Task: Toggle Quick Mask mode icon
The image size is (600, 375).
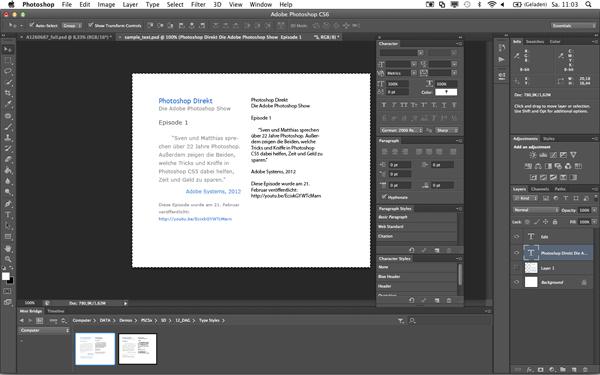Action: [x=8, y=291]
